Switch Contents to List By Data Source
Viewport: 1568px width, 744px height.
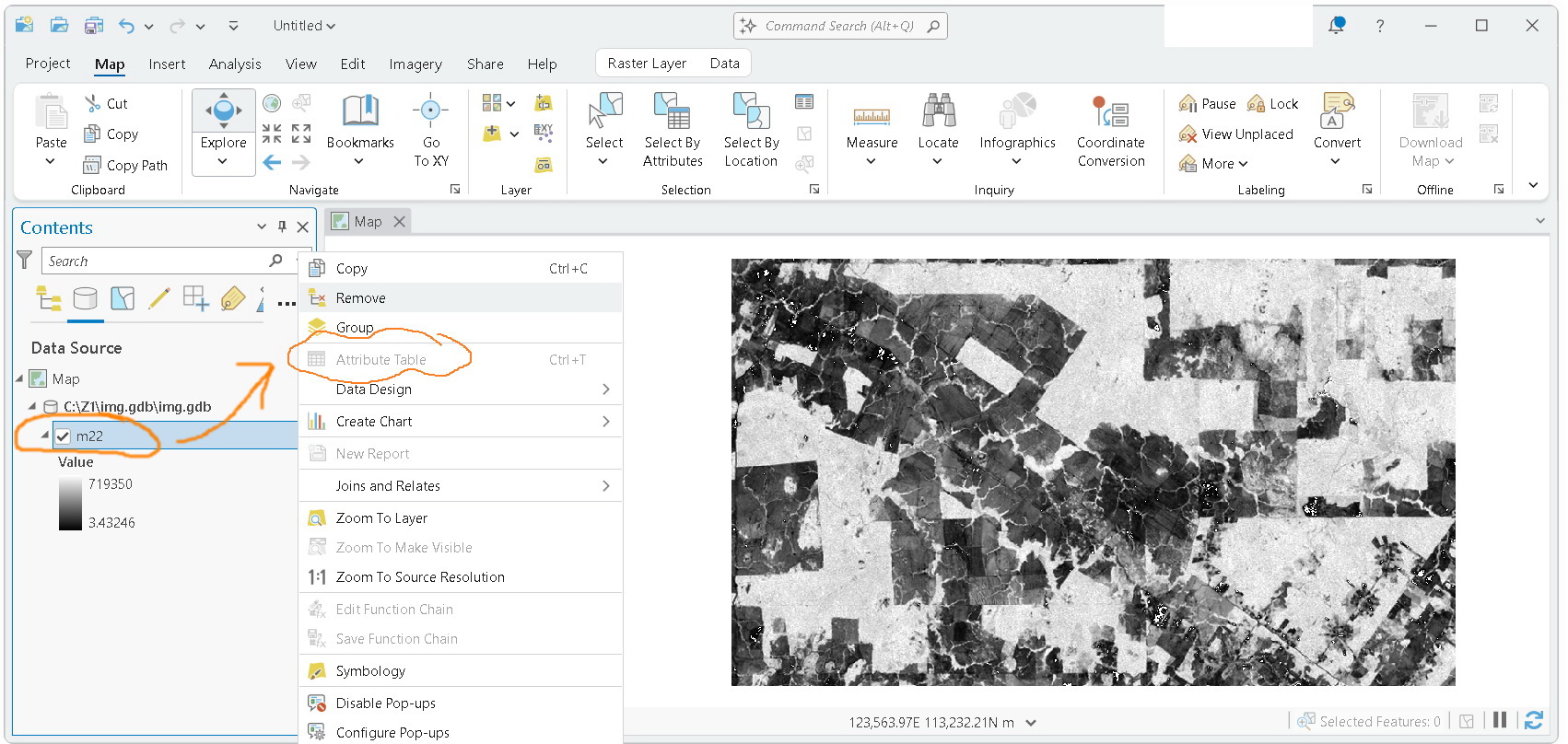coord(85,298)
